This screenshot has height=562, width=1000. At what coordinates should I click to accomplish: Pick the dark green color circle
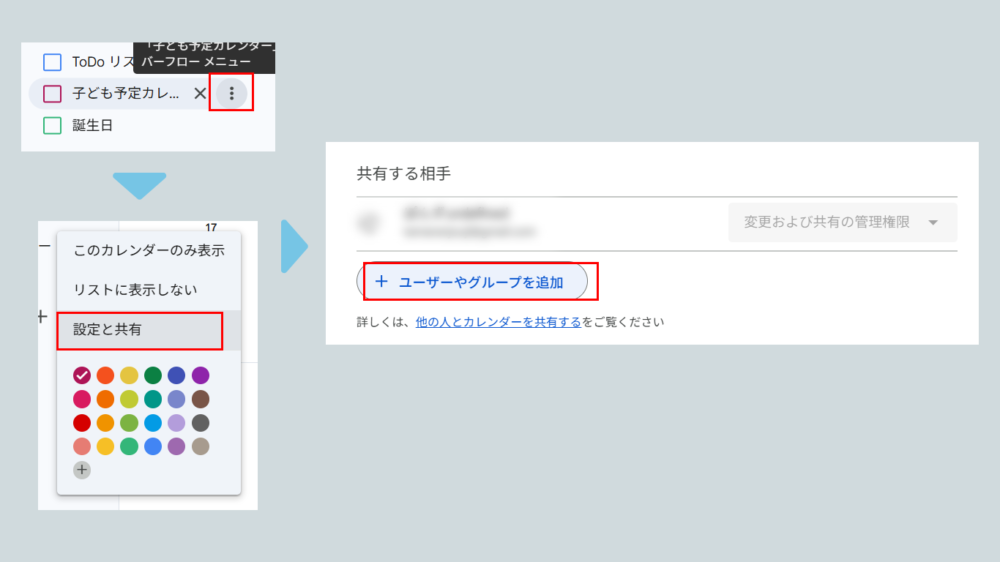pos(153,375)
